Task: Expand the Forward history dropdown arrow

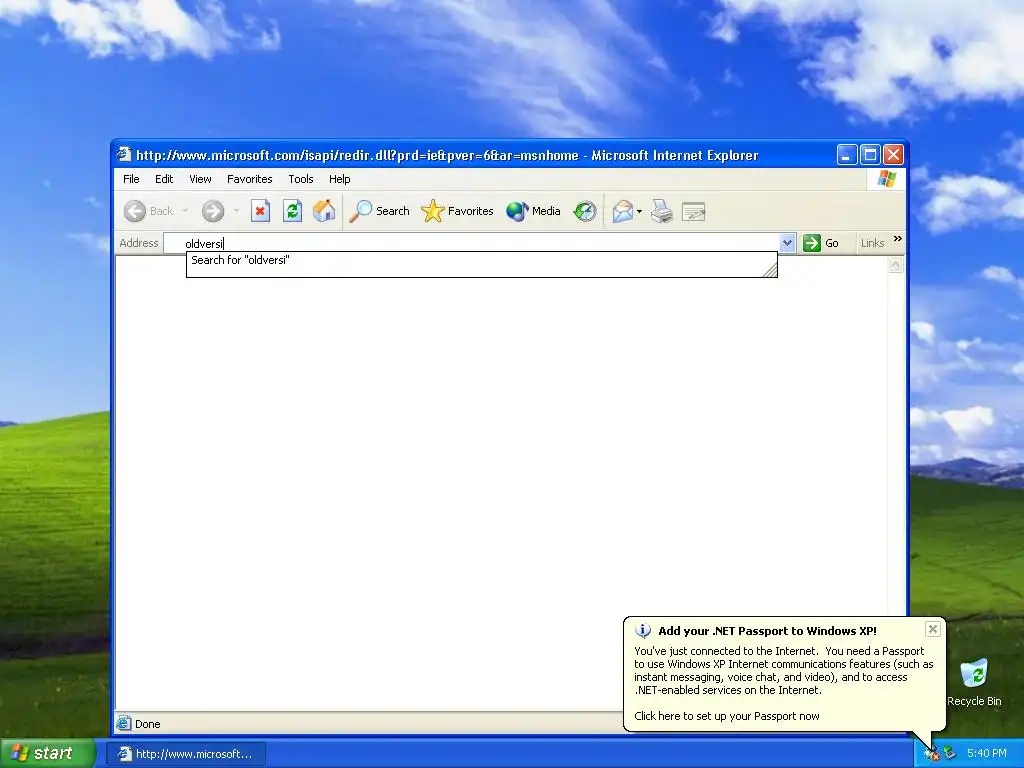Action: click(236, 210)
